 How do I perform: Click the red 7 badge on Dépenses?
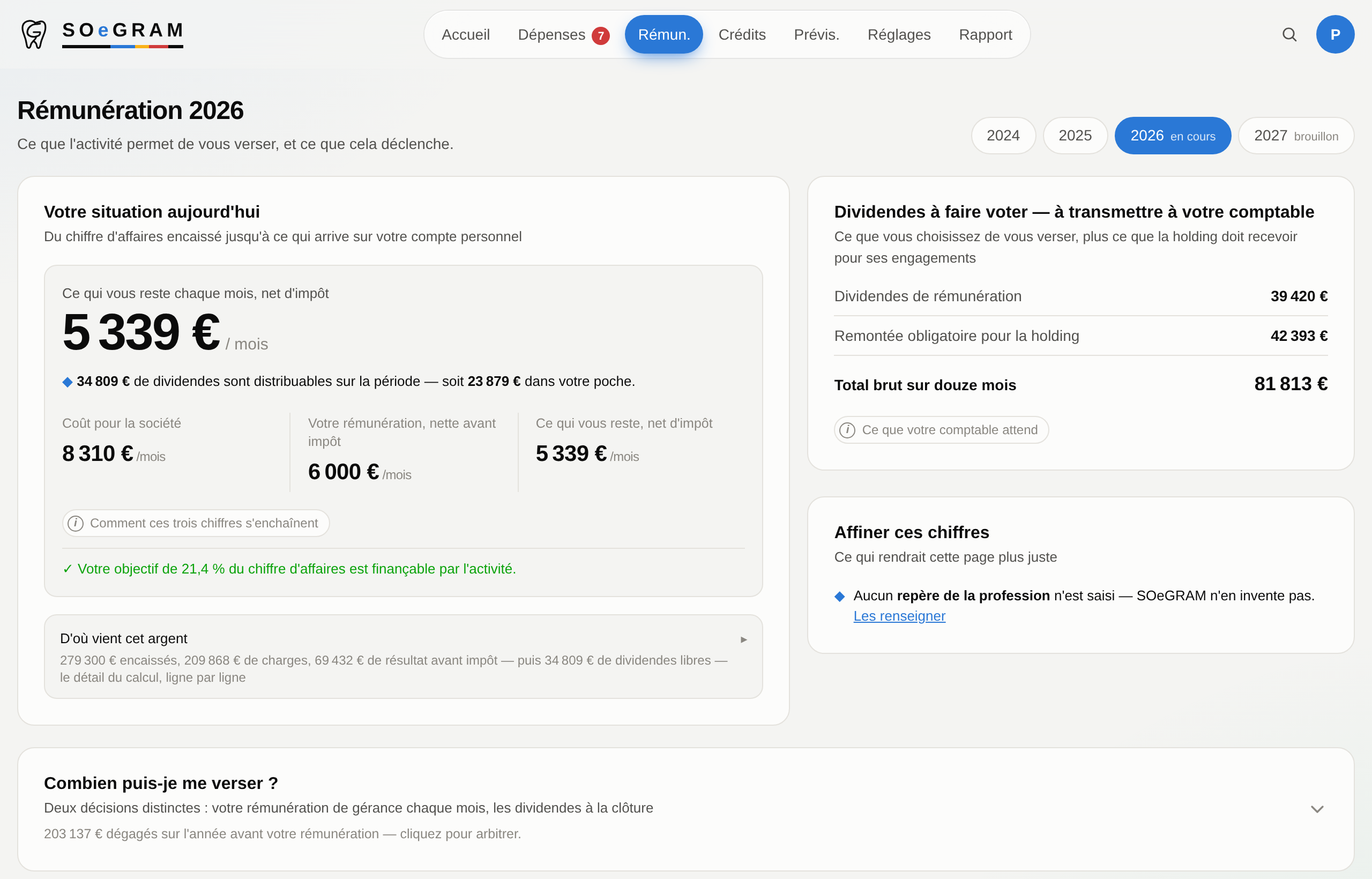[x=600, y=35]
